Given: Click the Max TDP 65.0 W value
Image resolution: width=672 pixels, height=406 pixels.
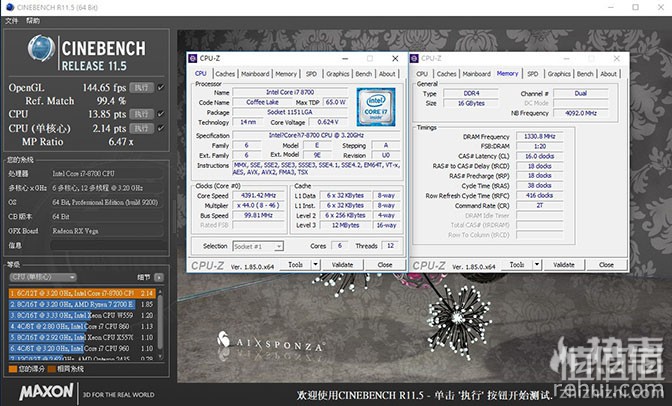Looking at the screenshot, I should (336, 102).
